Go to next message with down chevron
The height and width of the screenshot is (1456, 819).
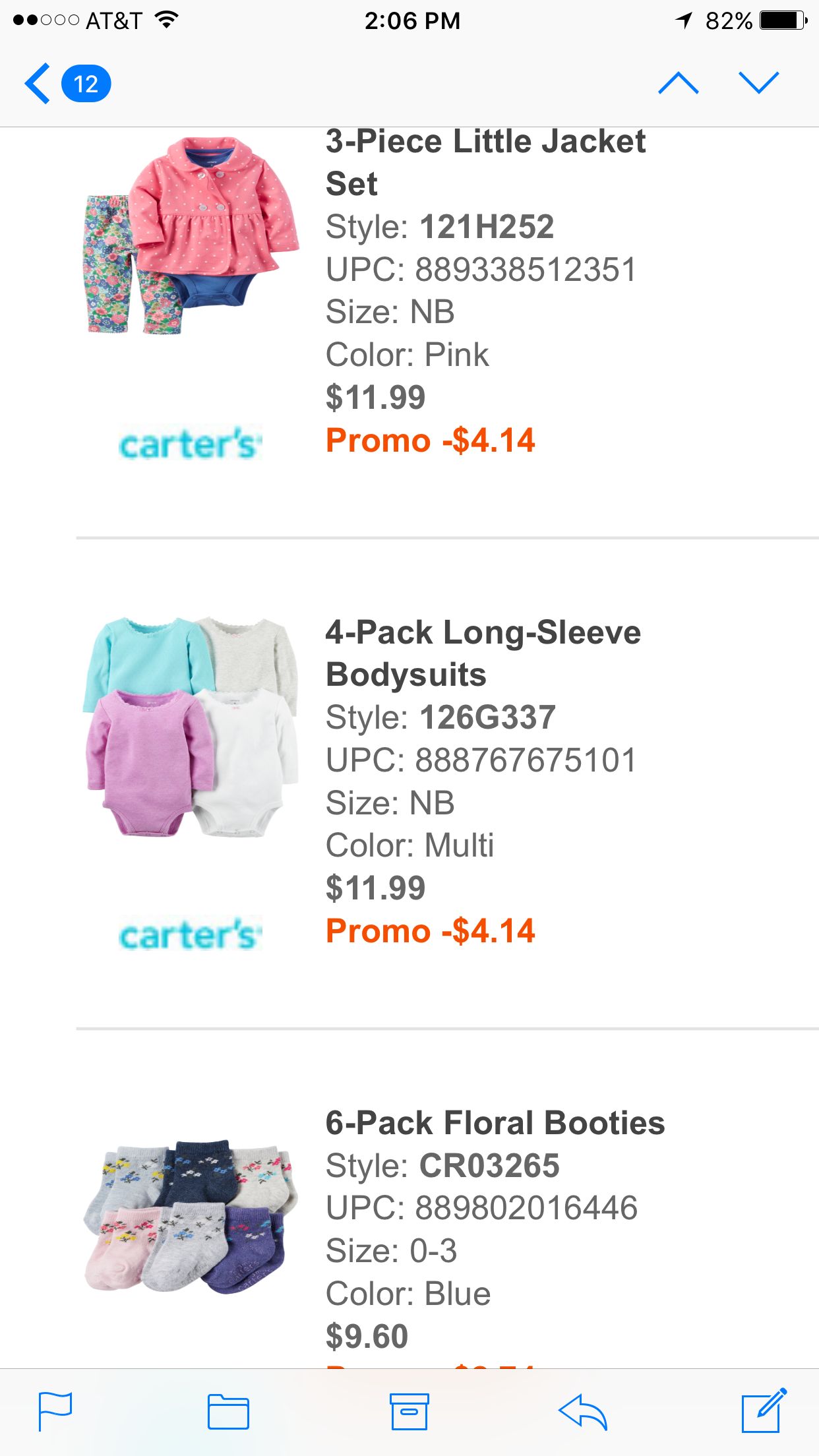(759, 84)
